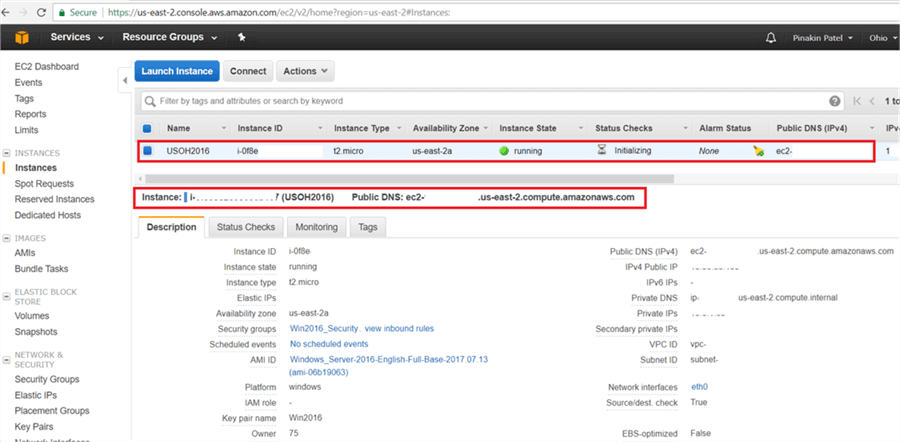Click the alarm status bell icon in USOH2016 row
900x442 pixels.
click(759, 152)
